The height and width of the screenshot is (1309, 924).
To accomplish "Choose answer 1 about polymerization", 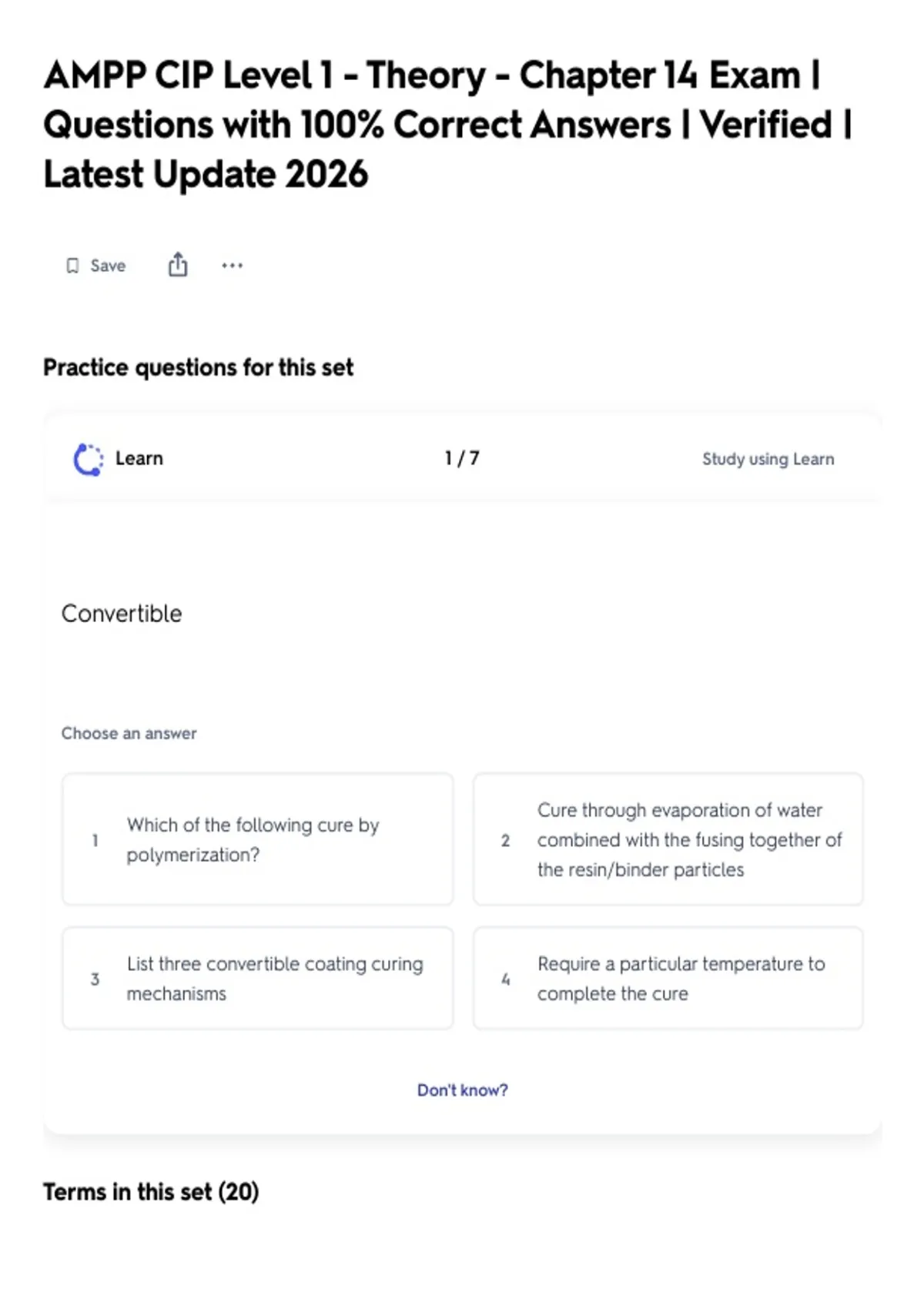I will click(x=257, y=839).
